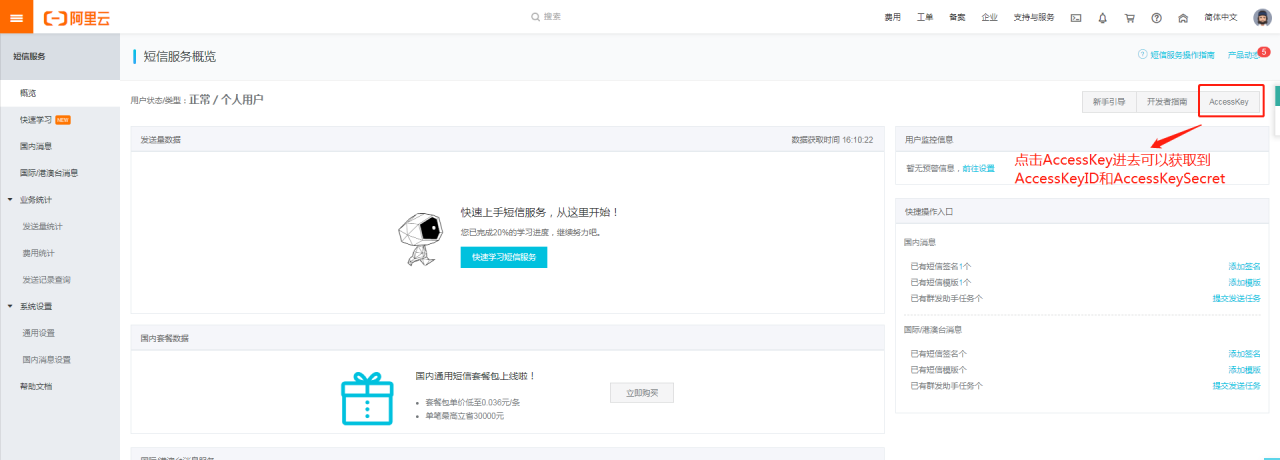Click the 数据获取时间 16:10:22 text

(832, 140)
